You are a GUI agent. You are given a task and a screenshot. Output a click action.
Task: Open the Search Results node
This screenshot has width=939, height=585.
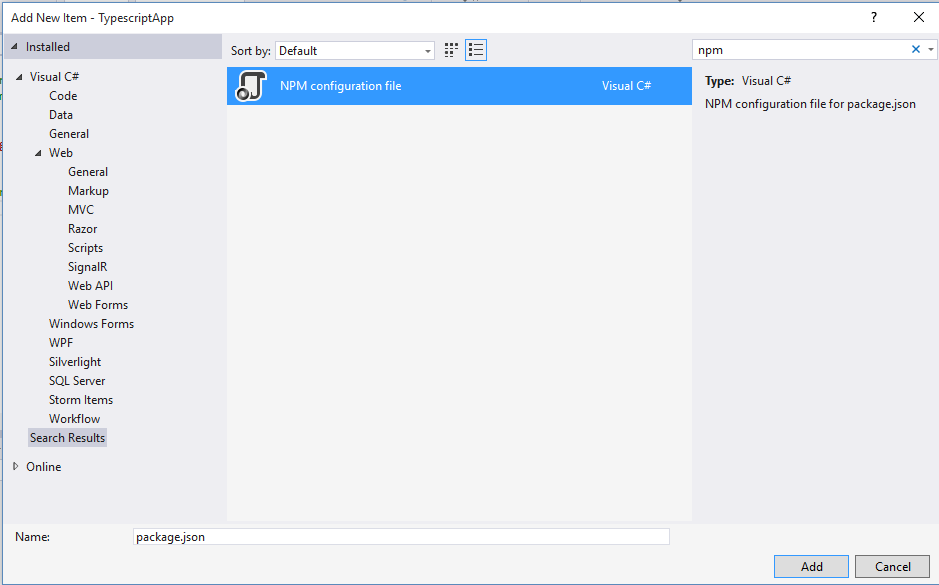coord(67,438)
